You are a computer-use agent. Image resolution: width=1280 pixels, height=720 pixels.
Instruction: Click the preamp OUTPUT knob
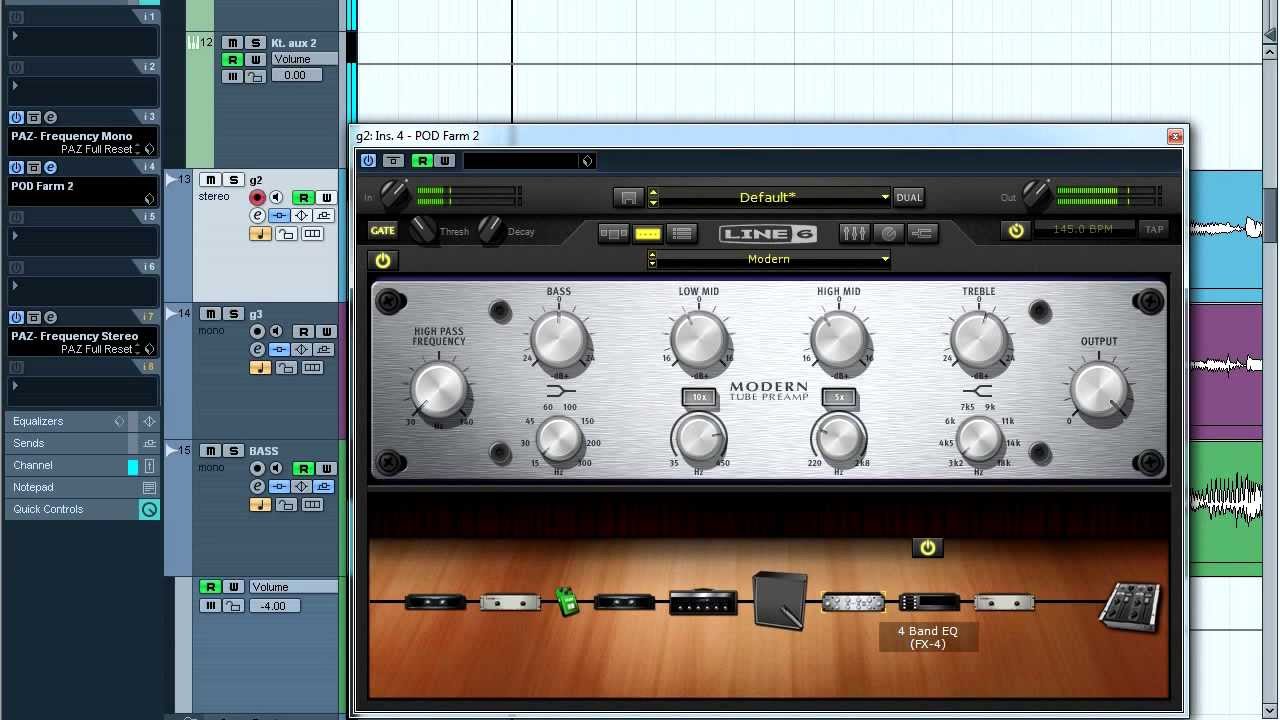tap(1099, 390)
